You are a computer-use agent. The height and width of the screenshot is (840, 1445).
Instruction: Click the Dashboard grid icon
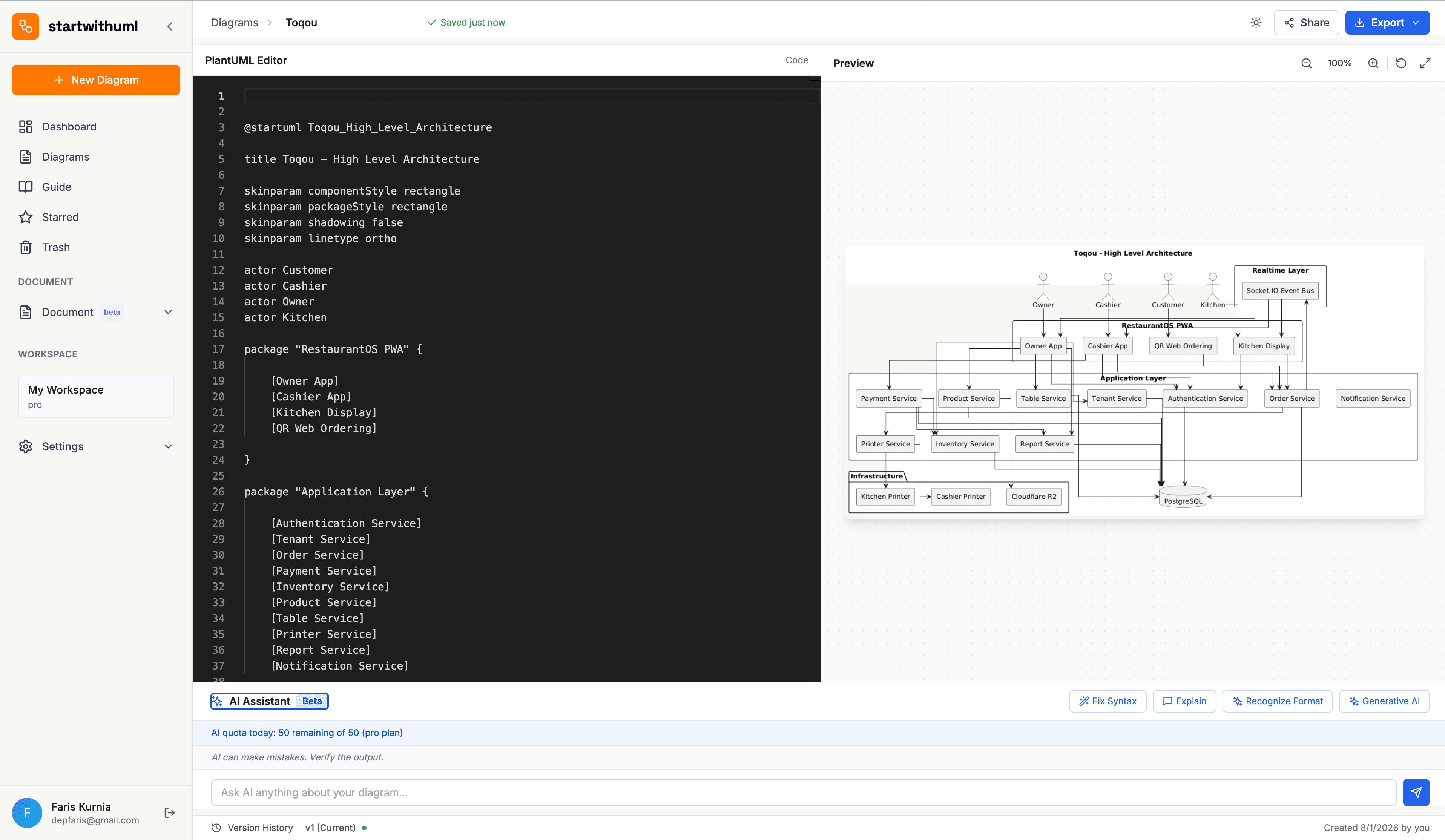pyautogui.click(x=25, y=127)
